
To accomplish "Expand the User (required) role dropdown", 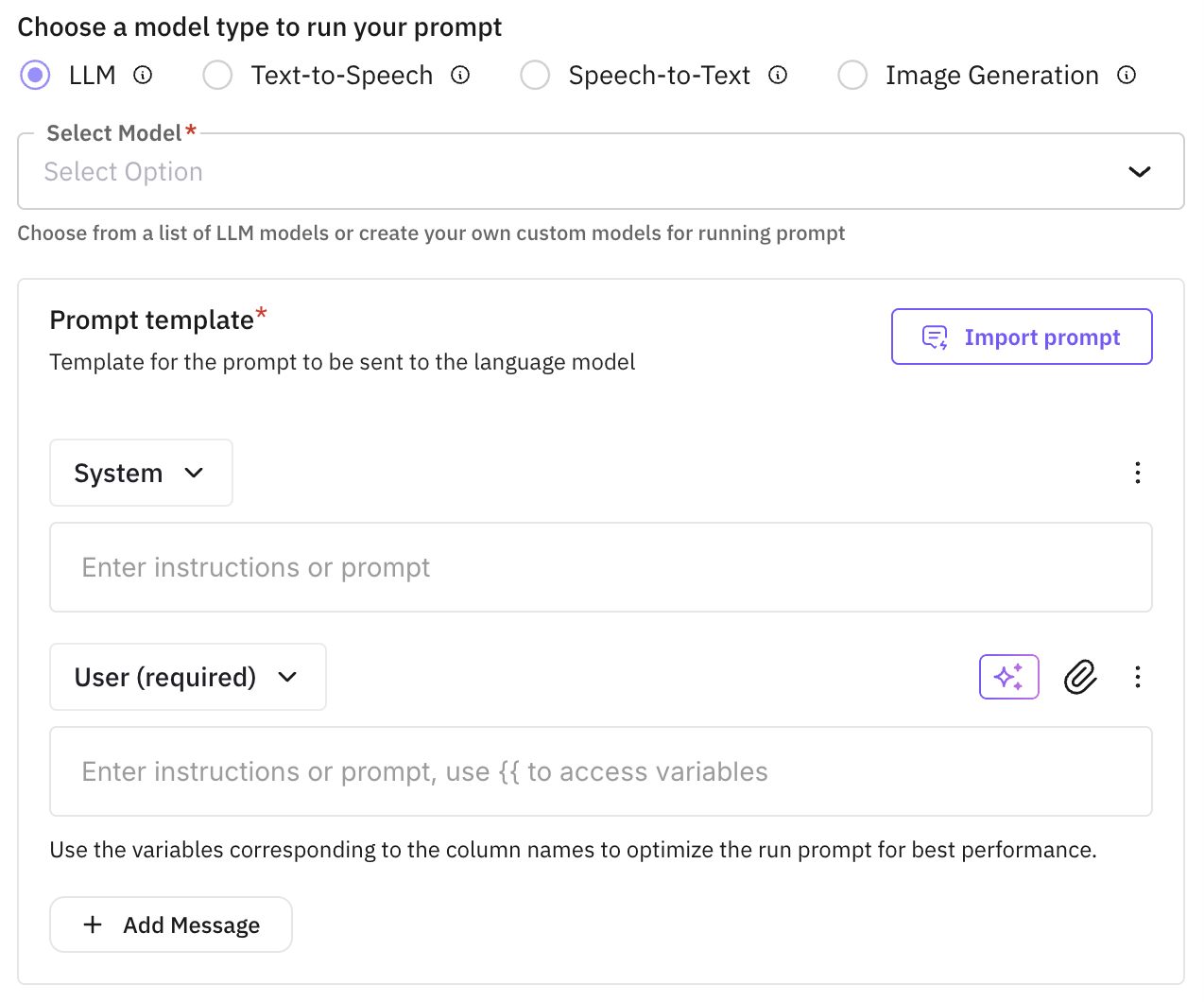I will pyautogui.click(x=187, y=677).
